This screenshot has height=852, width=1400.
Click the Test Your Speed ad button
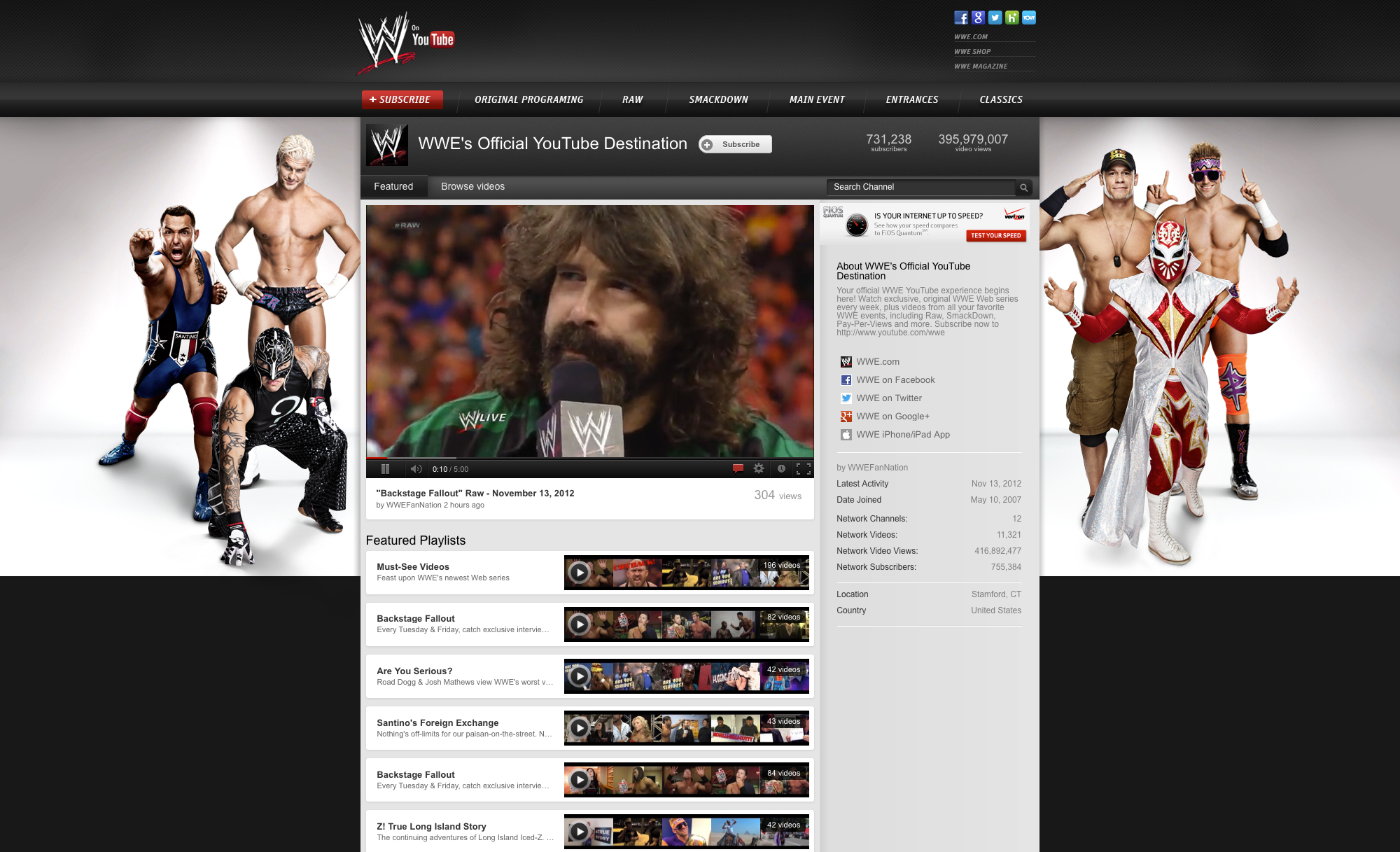point(996,236)
